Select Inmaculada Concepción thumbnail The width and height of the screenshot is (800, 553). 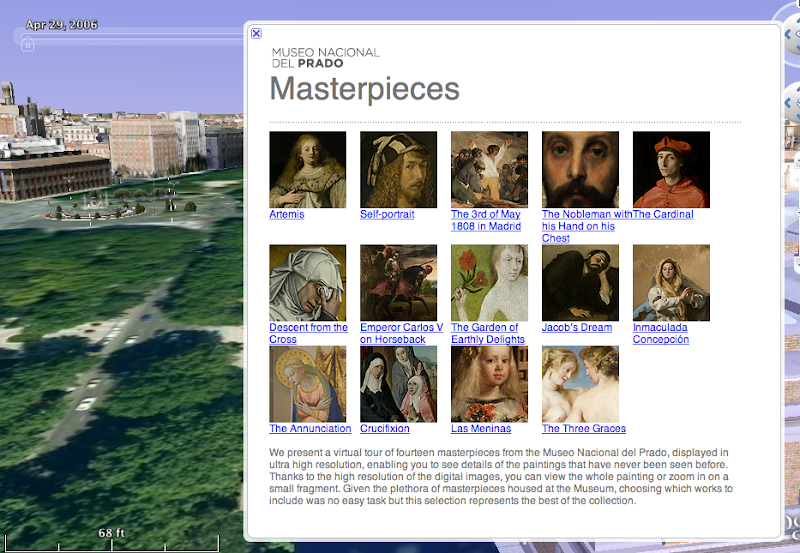[x=671, y=283]
